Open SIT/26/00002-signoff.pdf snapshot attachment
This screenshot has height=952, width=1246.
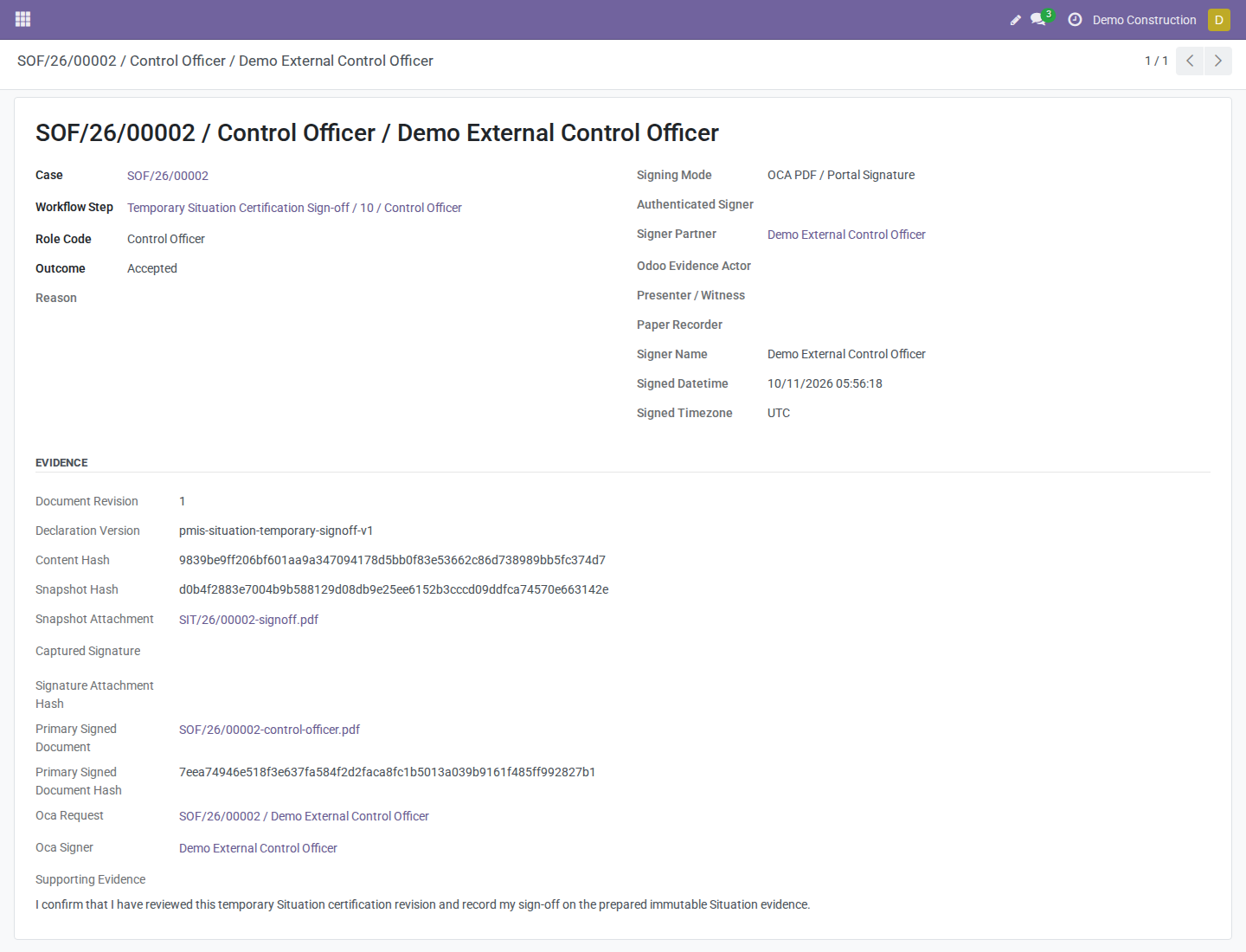(x=248, y=620)
